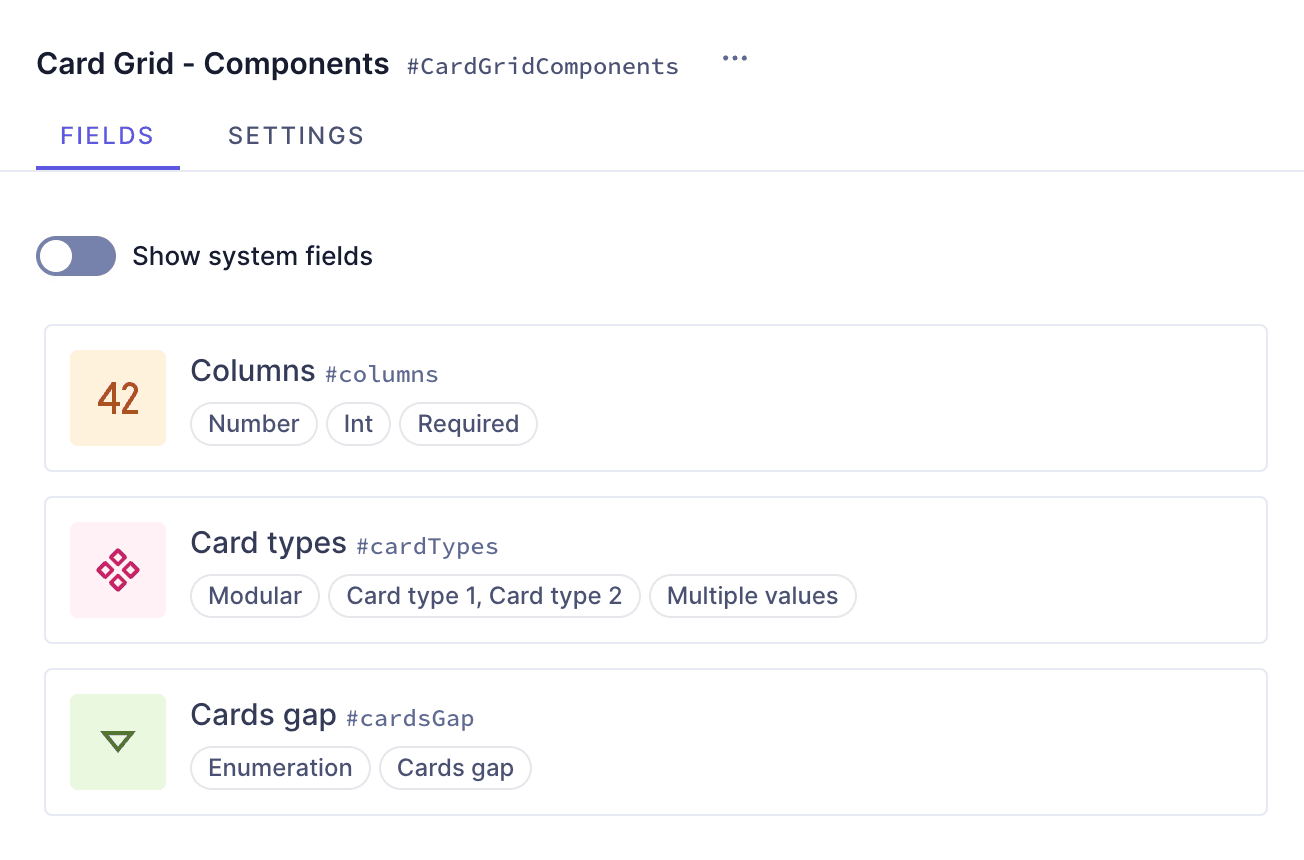Select the Fields tab

pos(107,135)
